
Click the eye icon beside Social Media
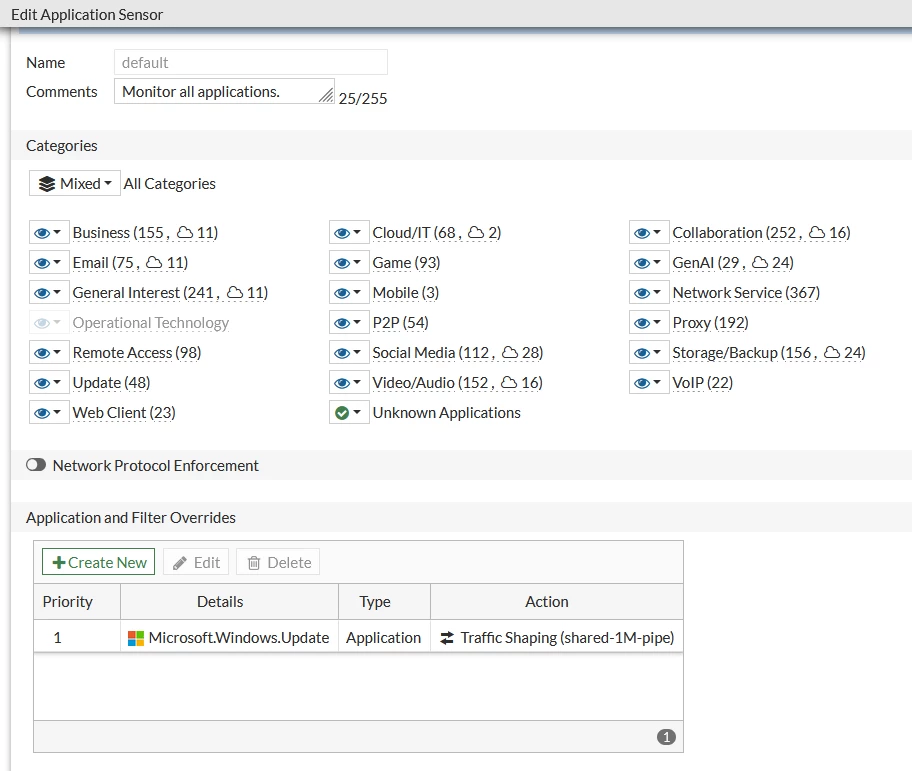click(x=342, y=353)
